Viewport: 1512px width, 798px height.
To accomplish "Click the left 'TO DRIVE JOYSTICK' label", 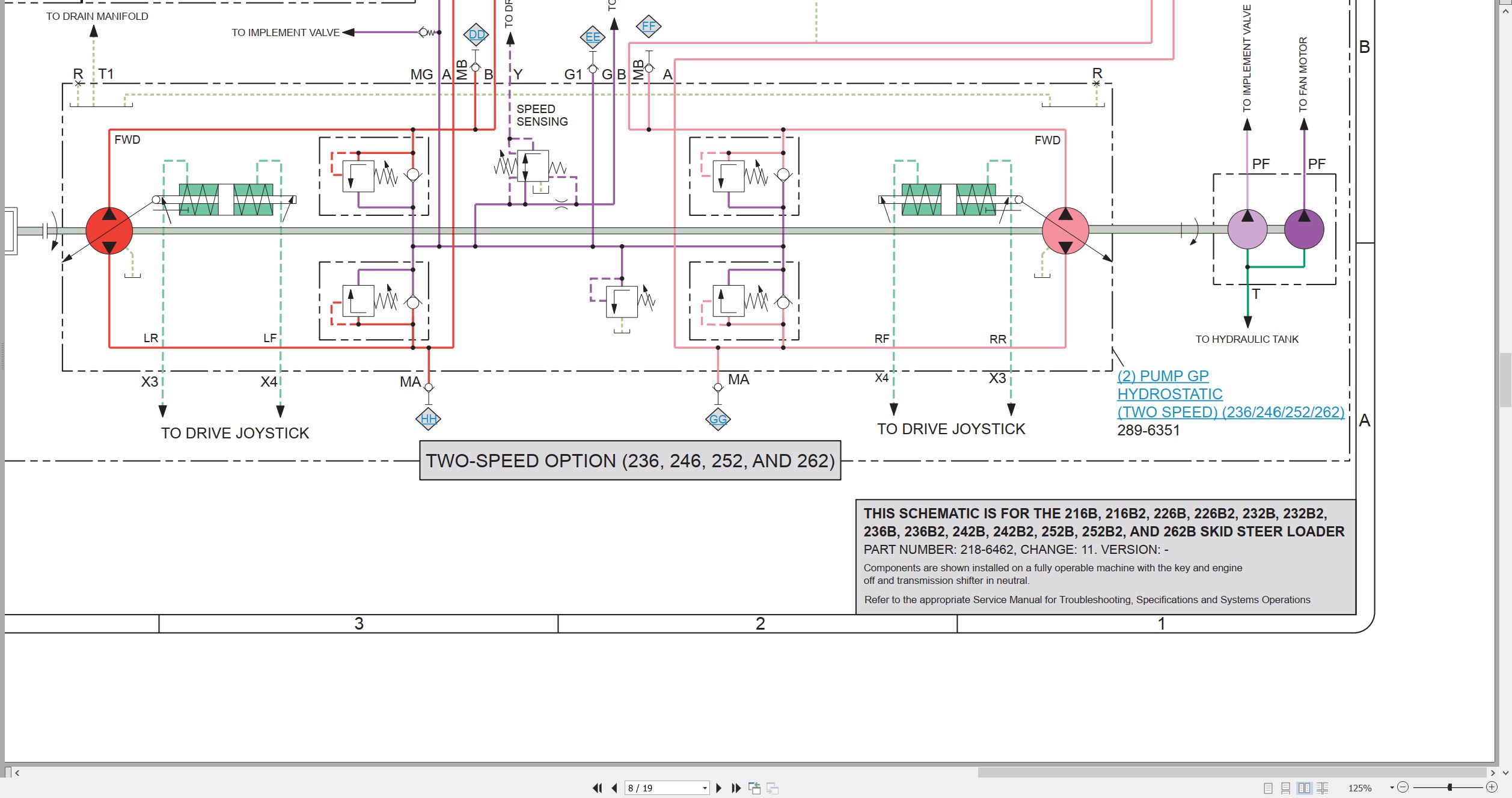I will [235, 433].
